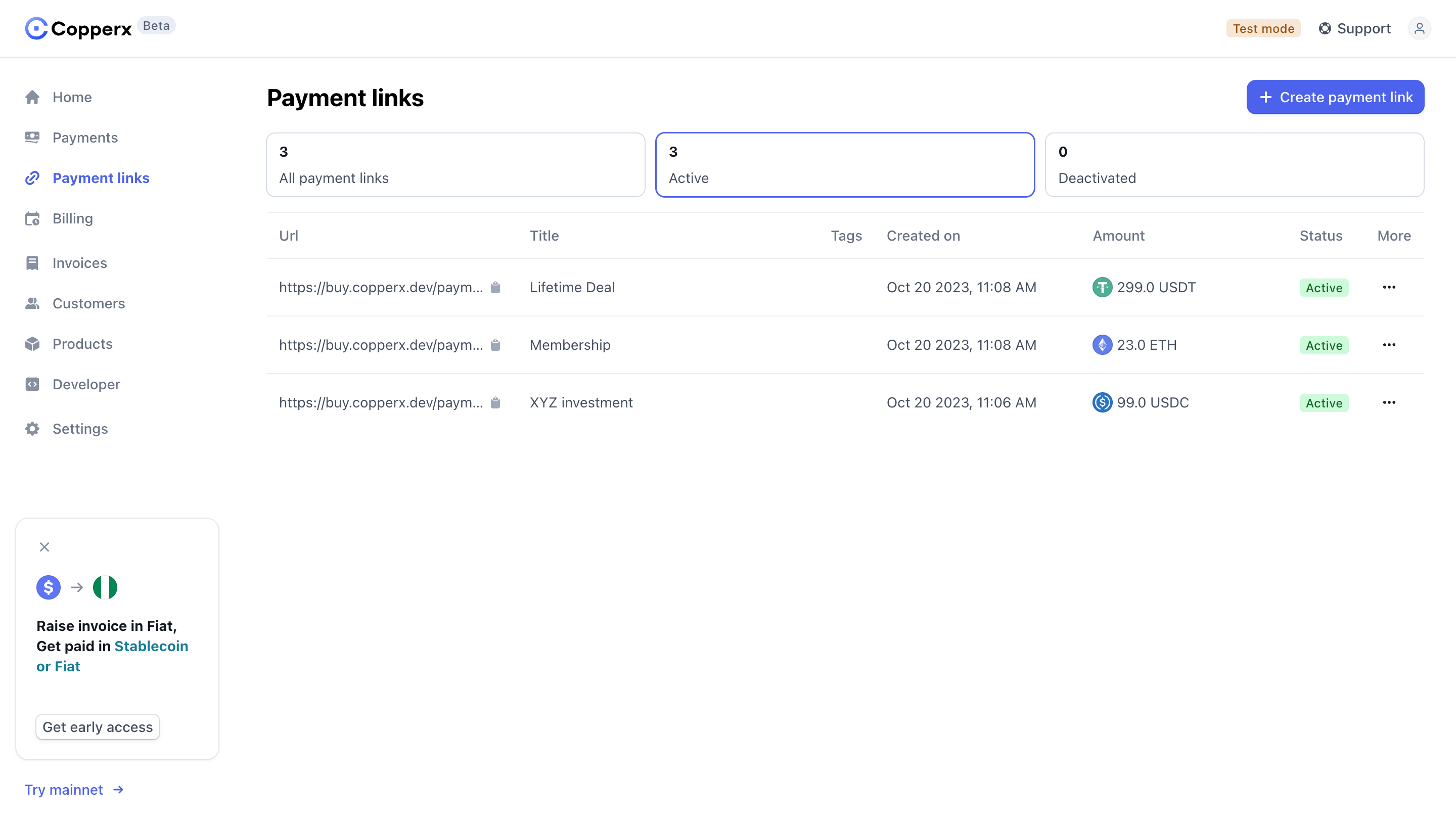Copy the Lifetime Deal payment URL
The image size is (1456, 824).
click(x=495, y=288)
